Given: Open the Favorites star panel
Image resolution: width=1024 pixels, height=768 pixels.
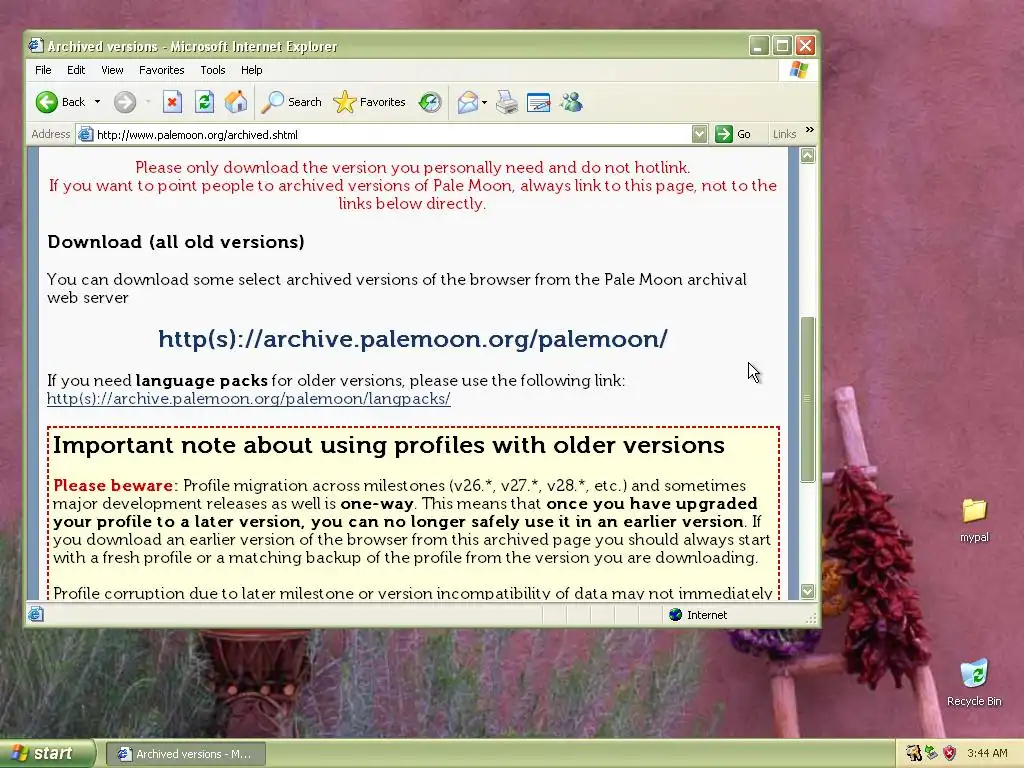Looking at the screenshot, I should pos(370,102).
